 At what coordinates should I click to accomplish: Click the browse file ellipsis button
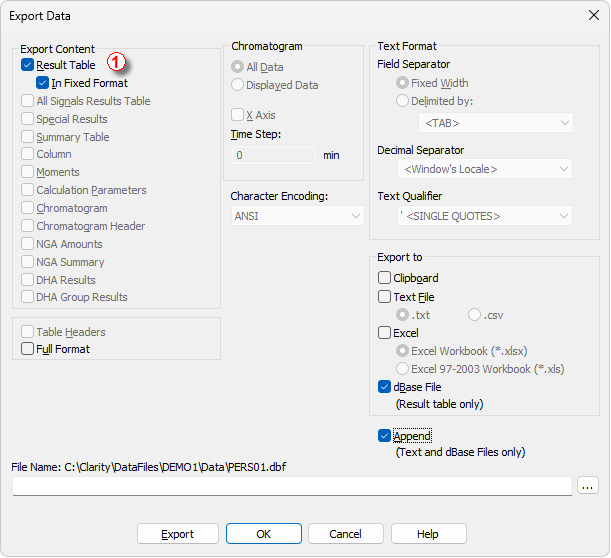pos(588,486)
